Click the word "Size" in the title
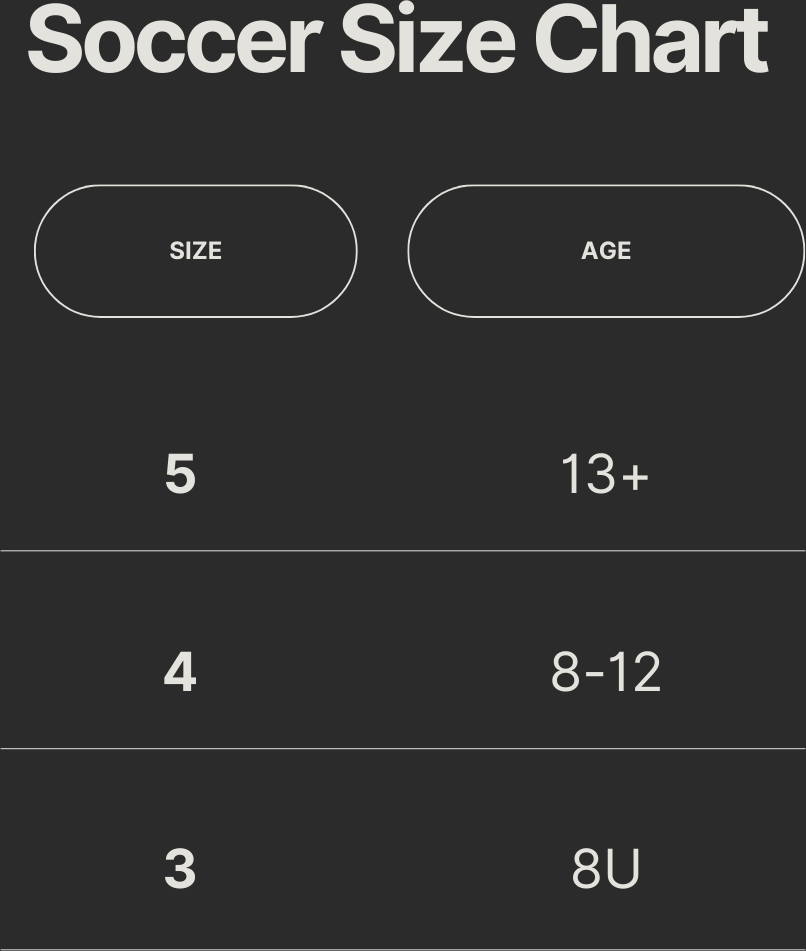The width and height of the screenshot is (806, 951). (428, 40)
